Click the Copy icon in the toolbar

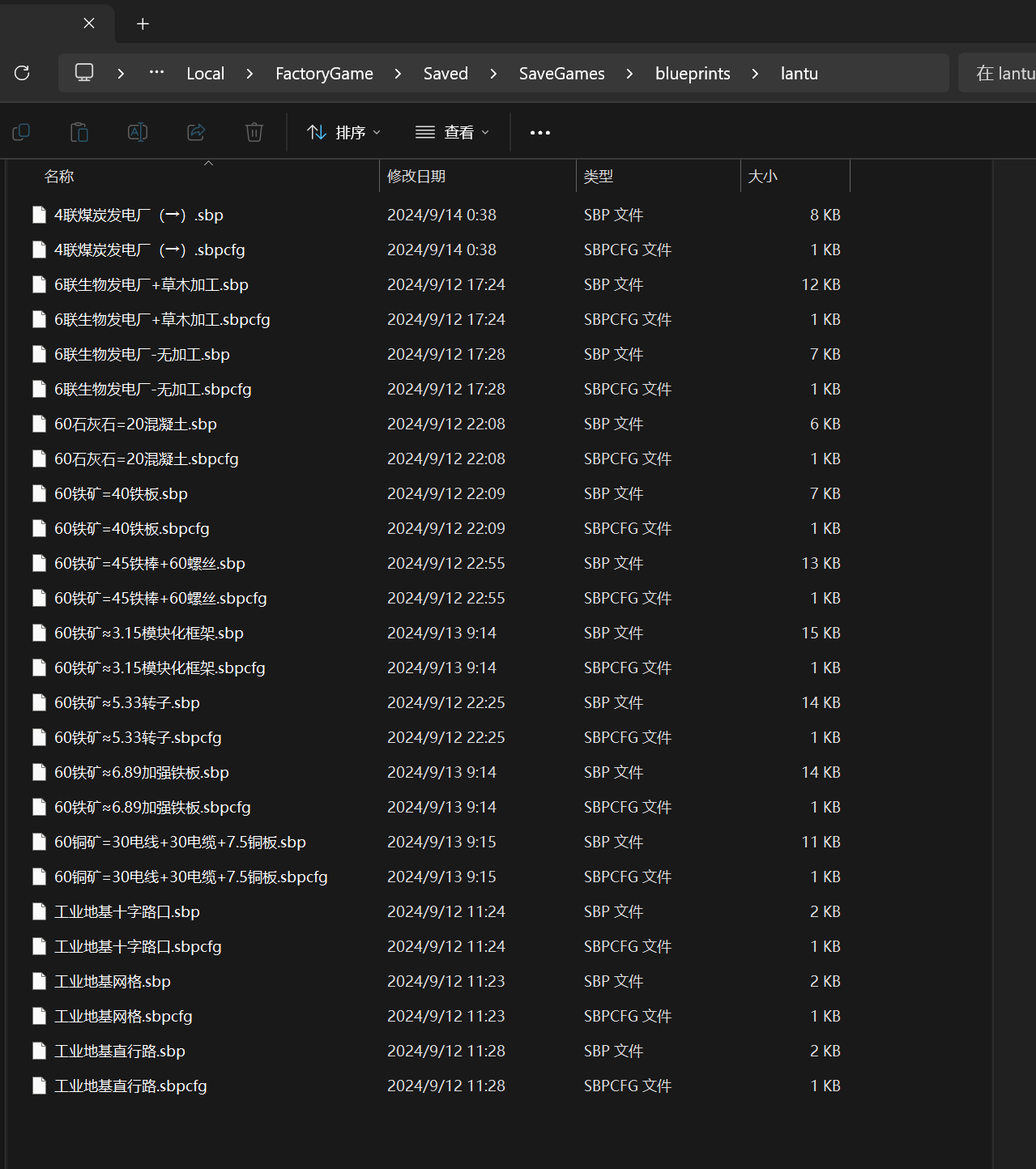pyautogui.click(x=21, y=132)
